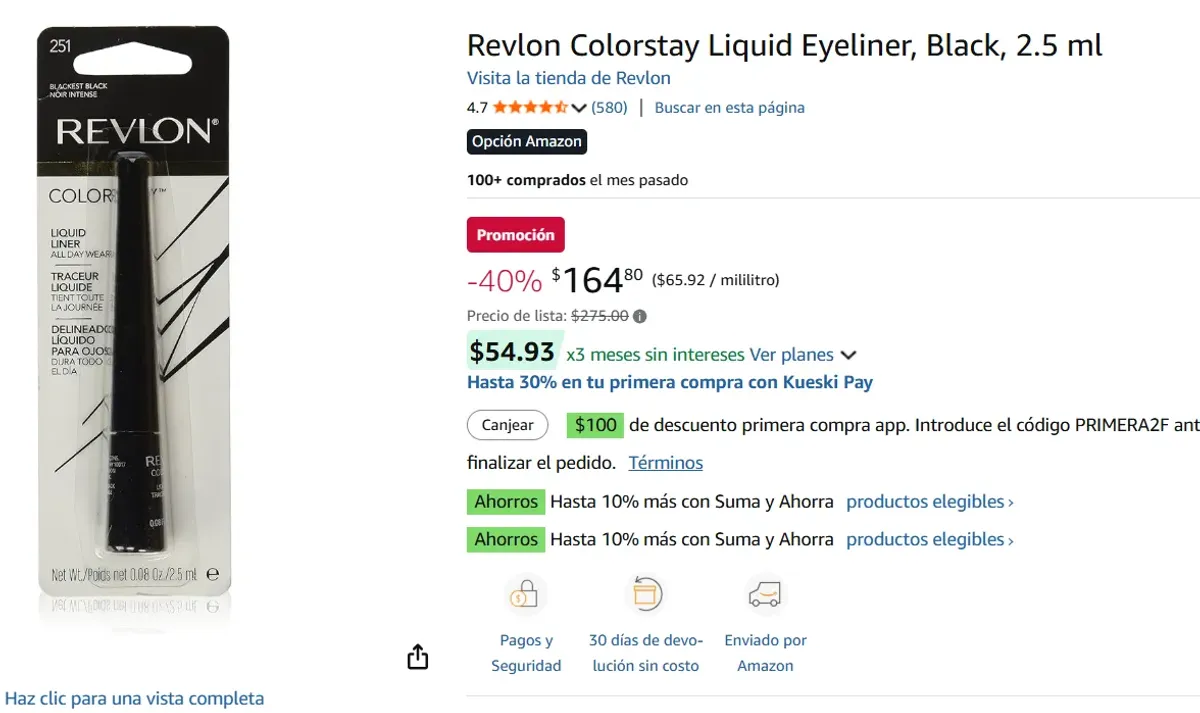
Task: Click the Opción Amazon badge
Action: coord(526,141)
